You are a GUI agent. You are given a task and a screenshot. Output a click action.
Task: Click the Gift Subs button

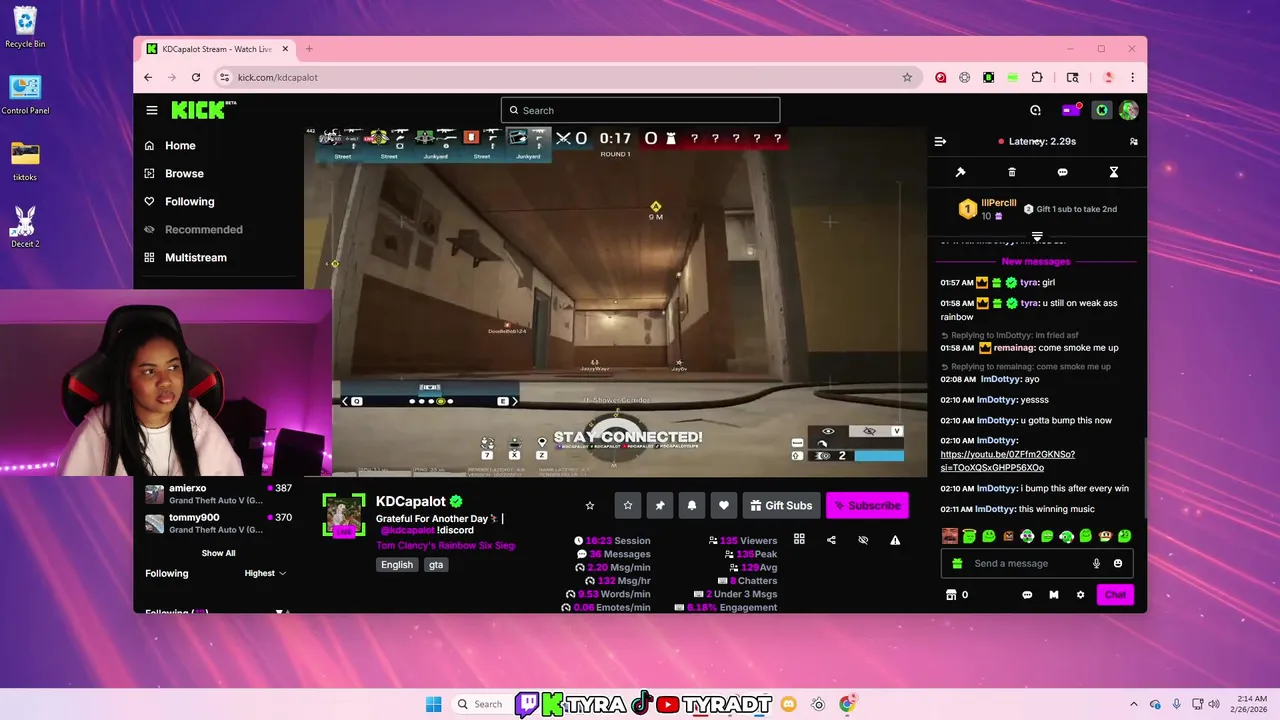click(x=781, y=505)
